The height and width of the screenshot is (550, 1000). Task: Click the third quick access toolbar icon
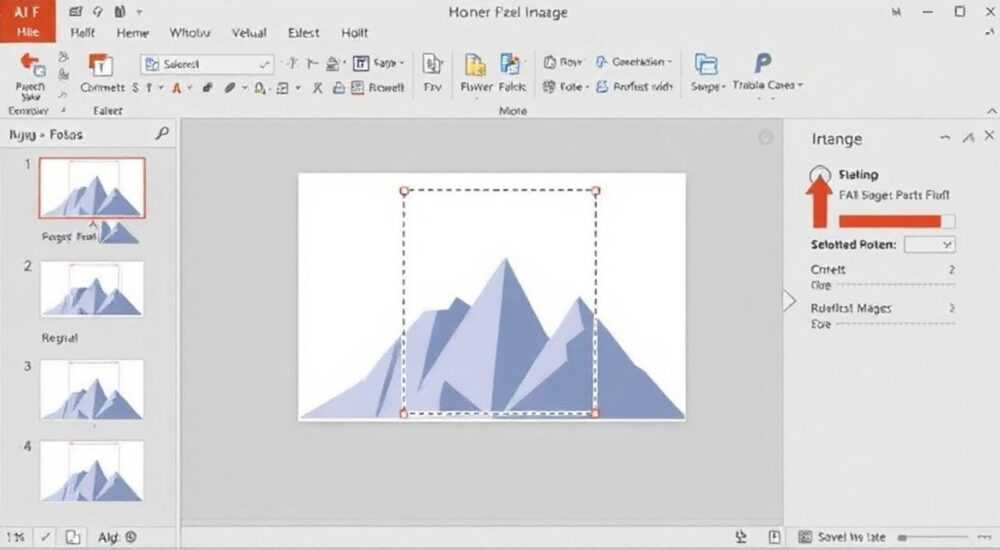pos(120,11)
